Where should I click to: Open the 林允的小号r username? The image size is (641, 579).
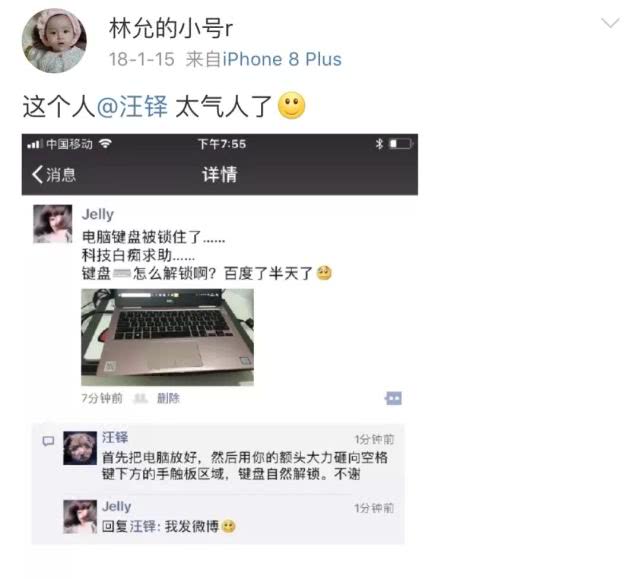coord(171,28)
